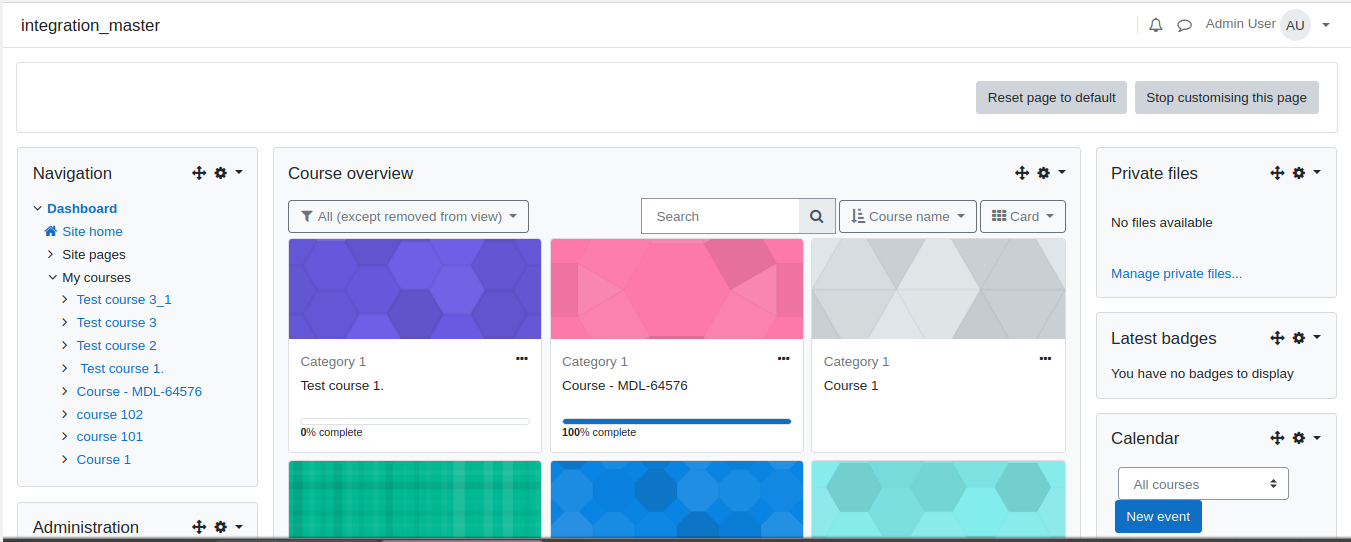This screenshot has width=1351, height=542.
Task: Open the All (except removed from view) filter dropdown
Action: [408, 216]
